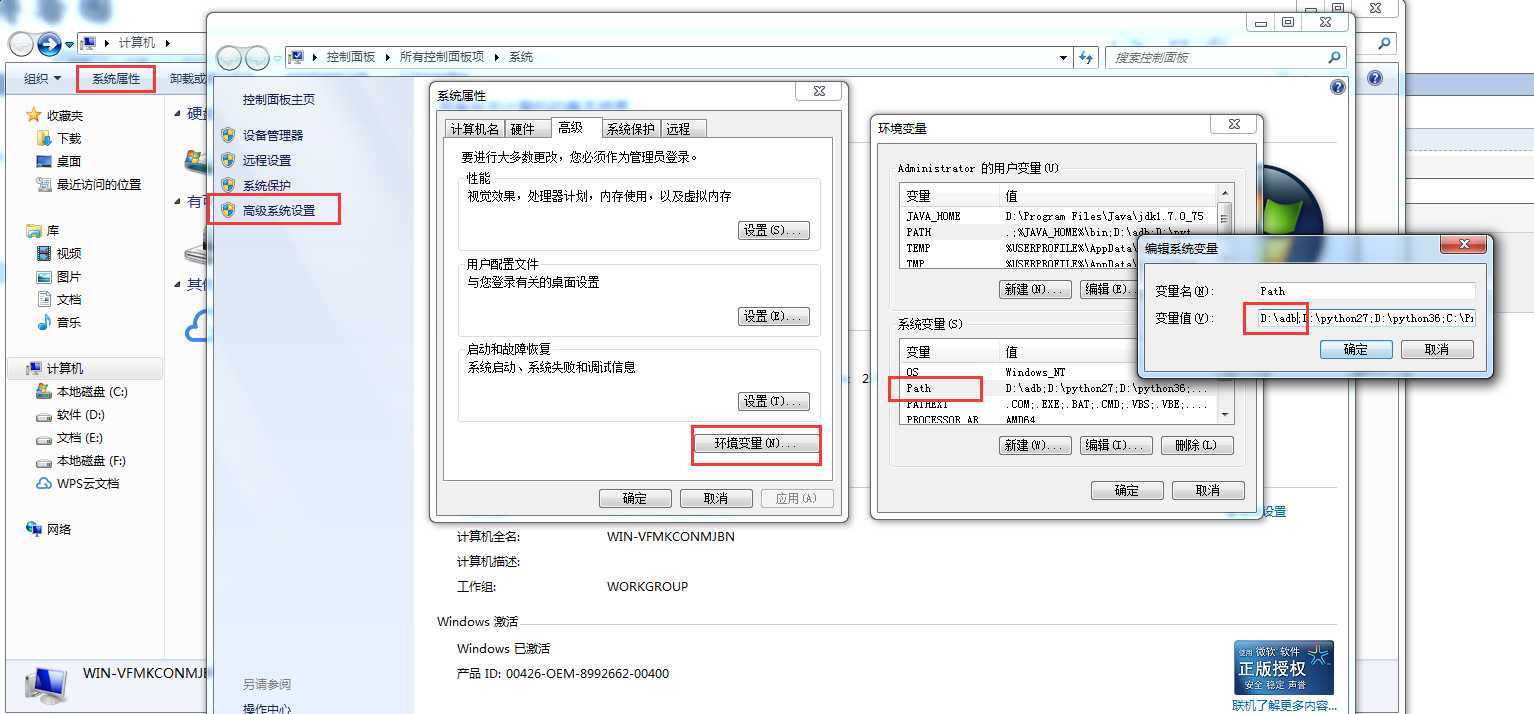The height and width of the screenshot is (714, 1534).
Task: Select TEMP row in user variables
Action: 1058,248
